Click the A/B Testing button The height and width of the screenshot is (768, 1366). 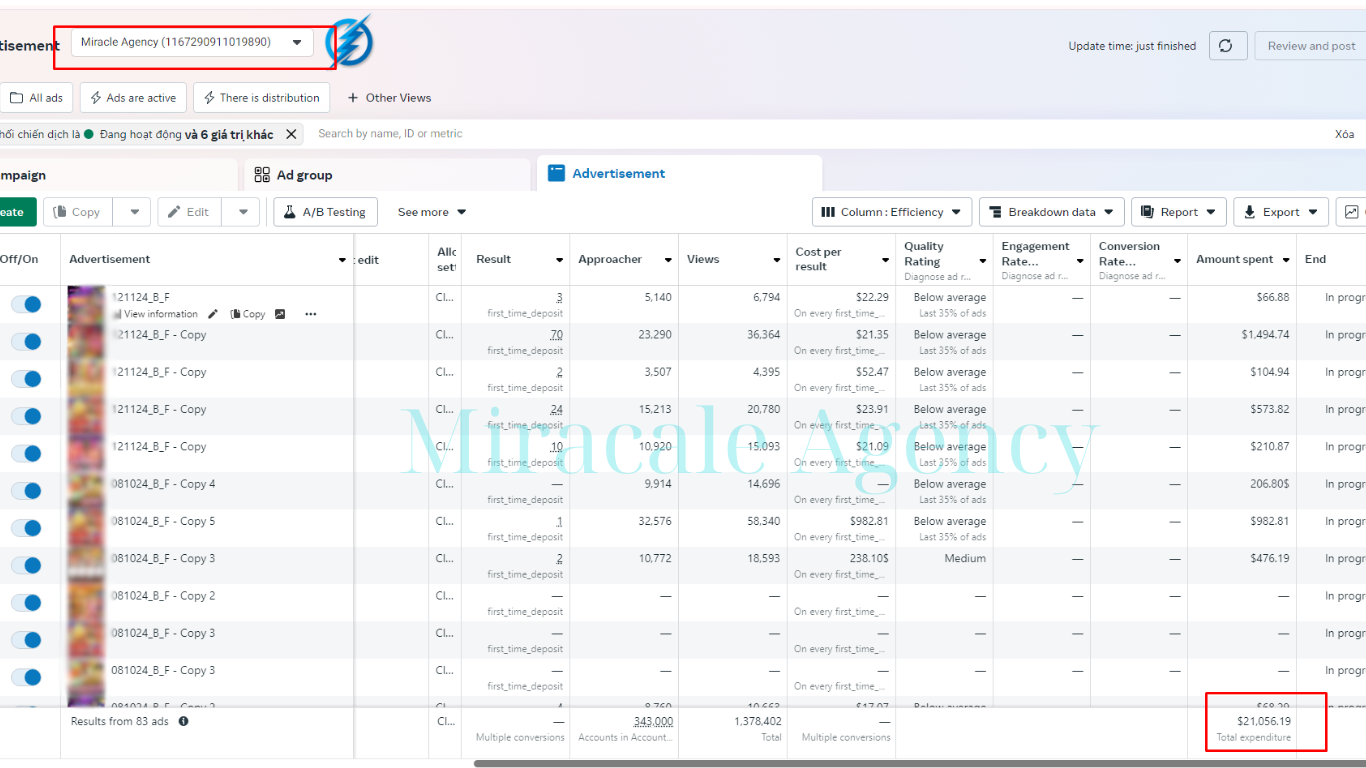[x=325, y=212]
